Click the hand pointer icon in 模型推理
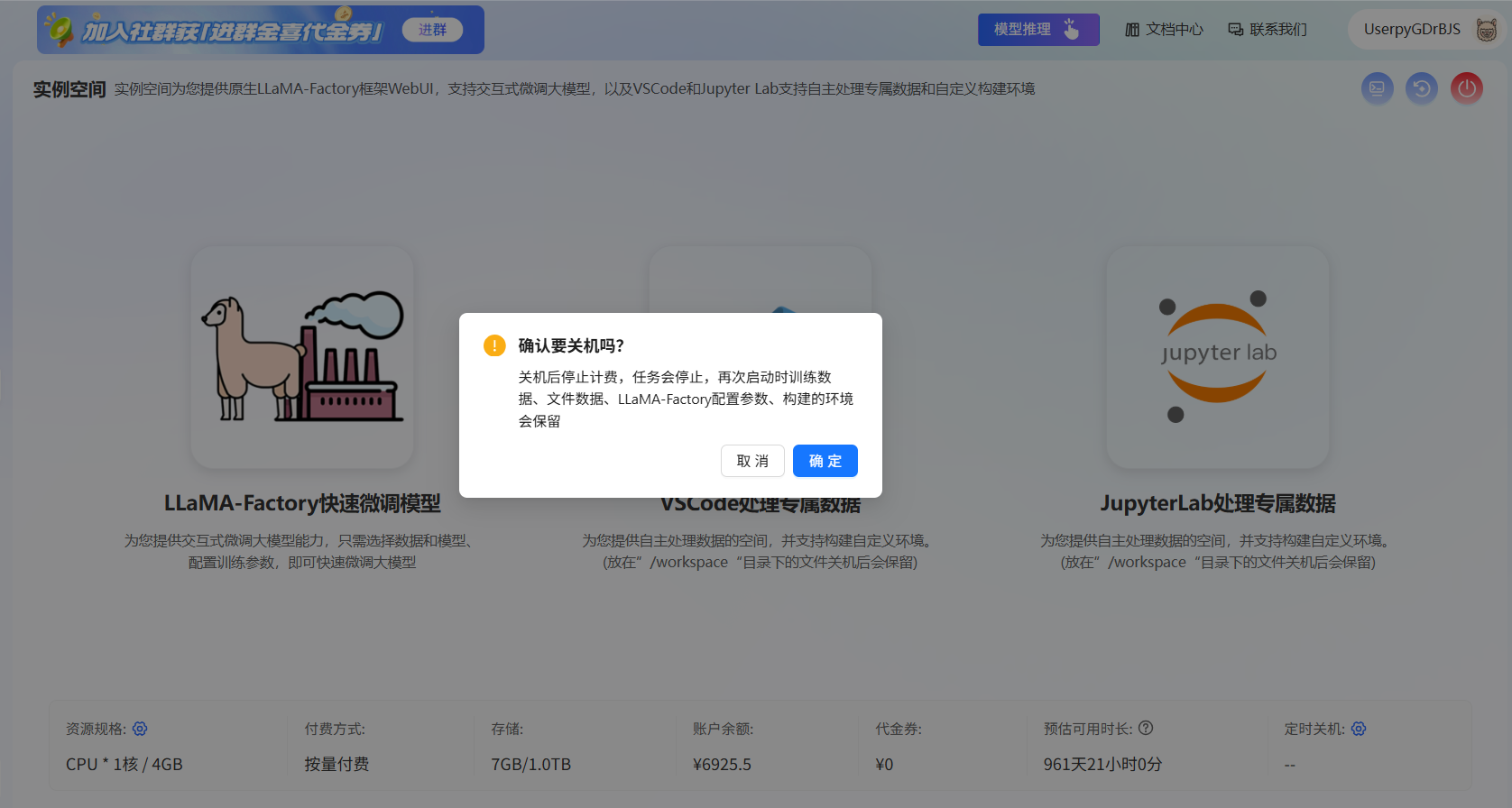1512x808 pixels. click(x=1071, y=29)
